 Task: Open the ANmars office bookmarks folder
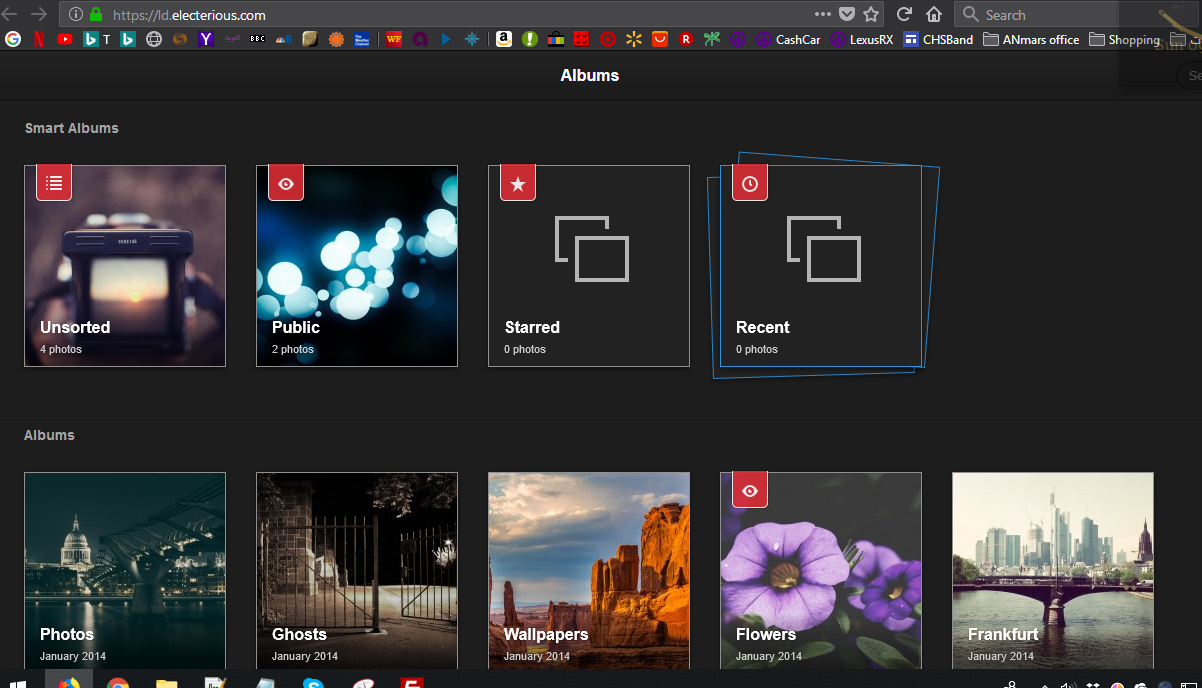click(1031, 40)
